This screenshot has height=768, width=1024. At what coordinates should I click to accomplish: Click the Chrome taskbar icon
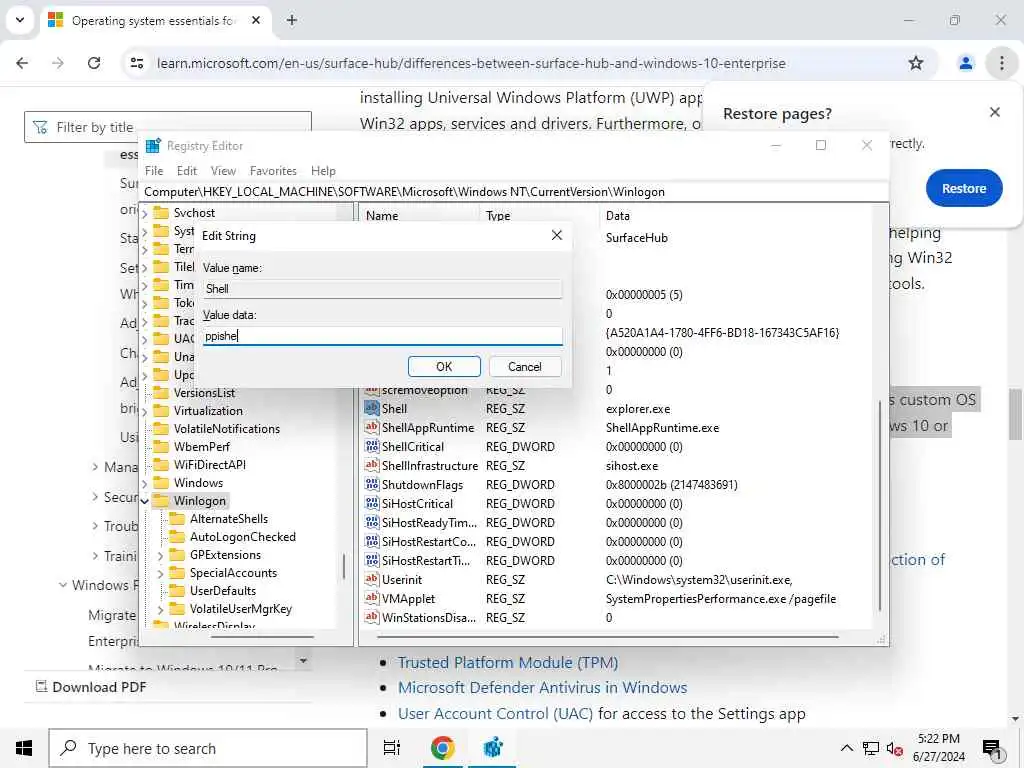(442, 748)
